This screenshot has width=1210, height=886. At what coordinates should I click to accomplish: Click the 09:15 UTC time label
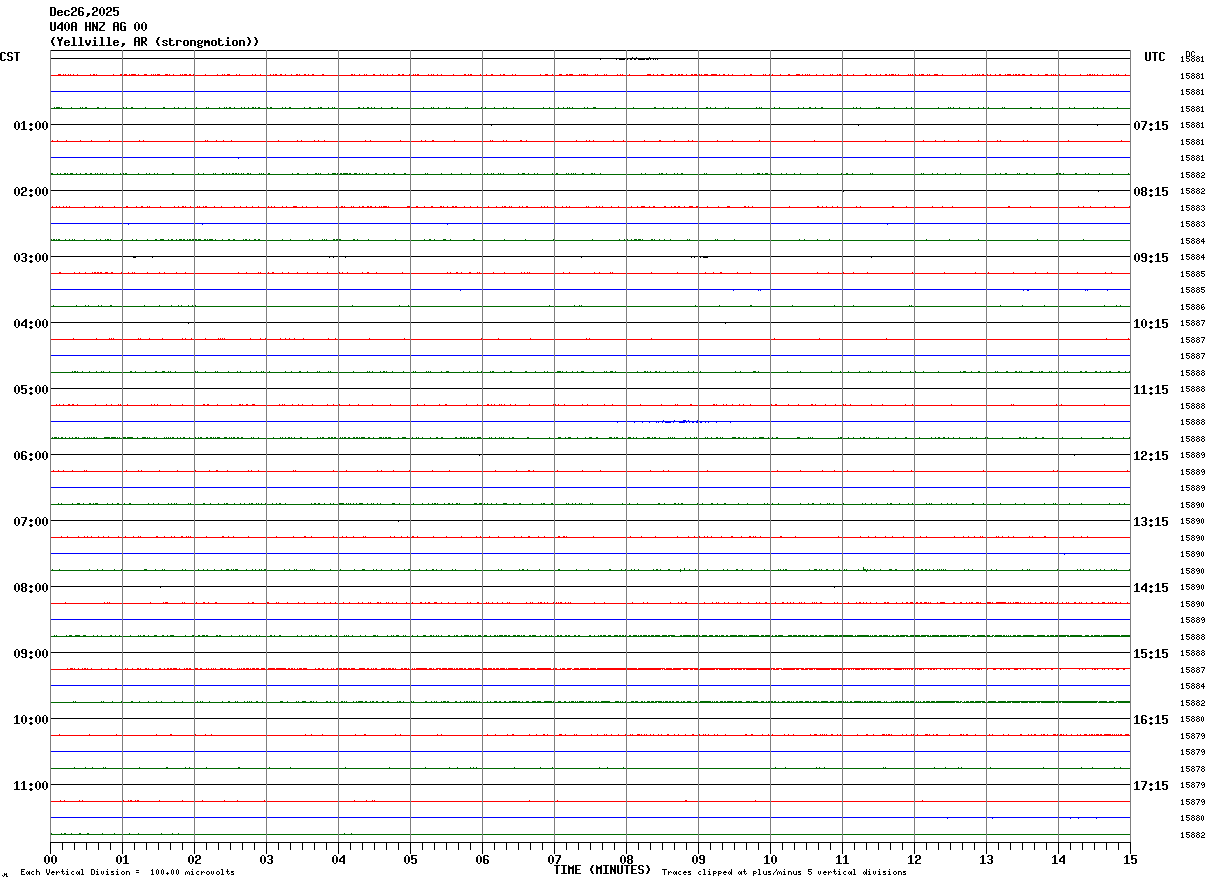click(x=1150, y=258)
